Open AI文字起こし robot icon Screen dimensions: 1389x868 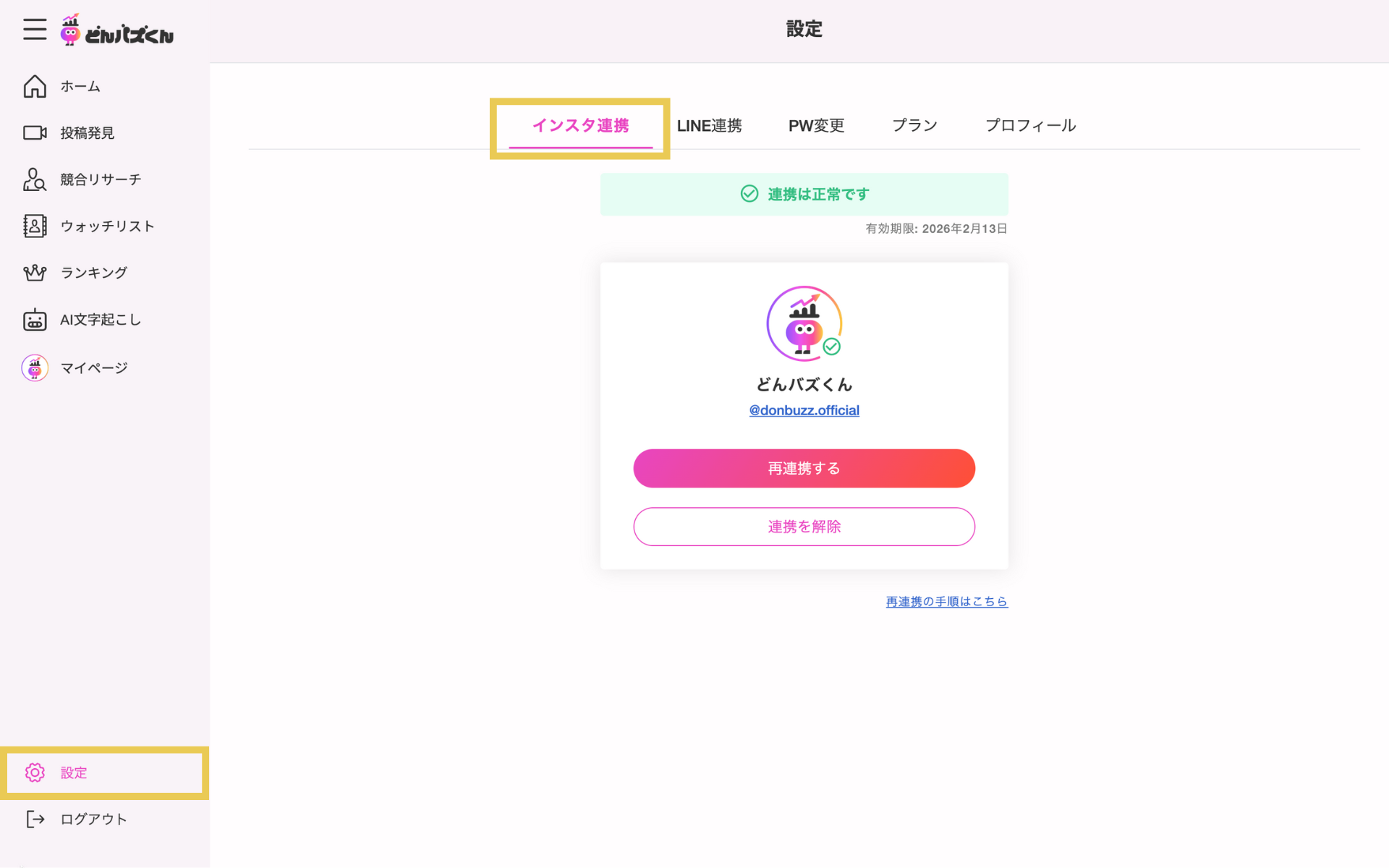coord(35,320)
